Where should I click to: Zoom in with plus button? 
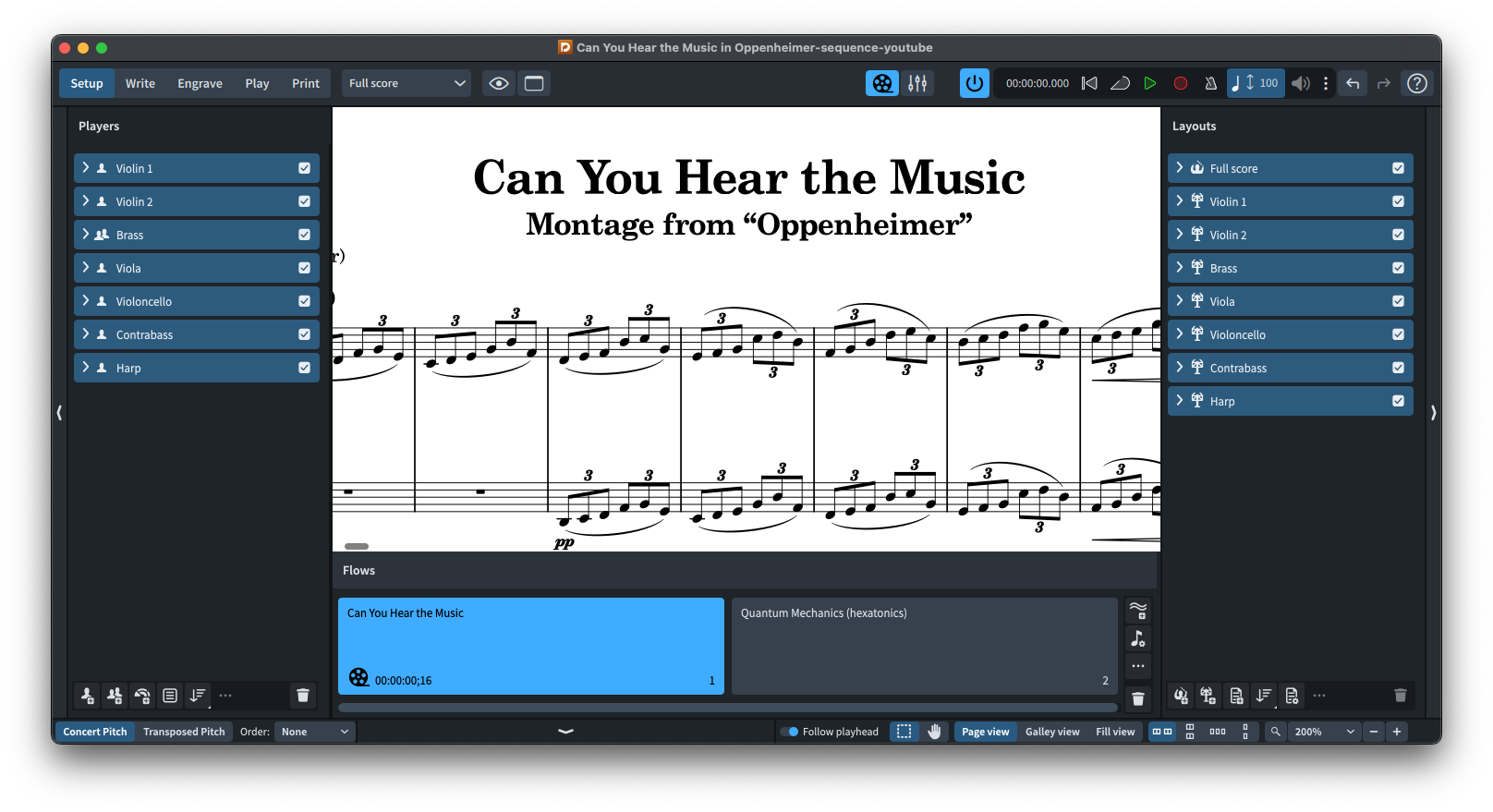[1397, 732]
